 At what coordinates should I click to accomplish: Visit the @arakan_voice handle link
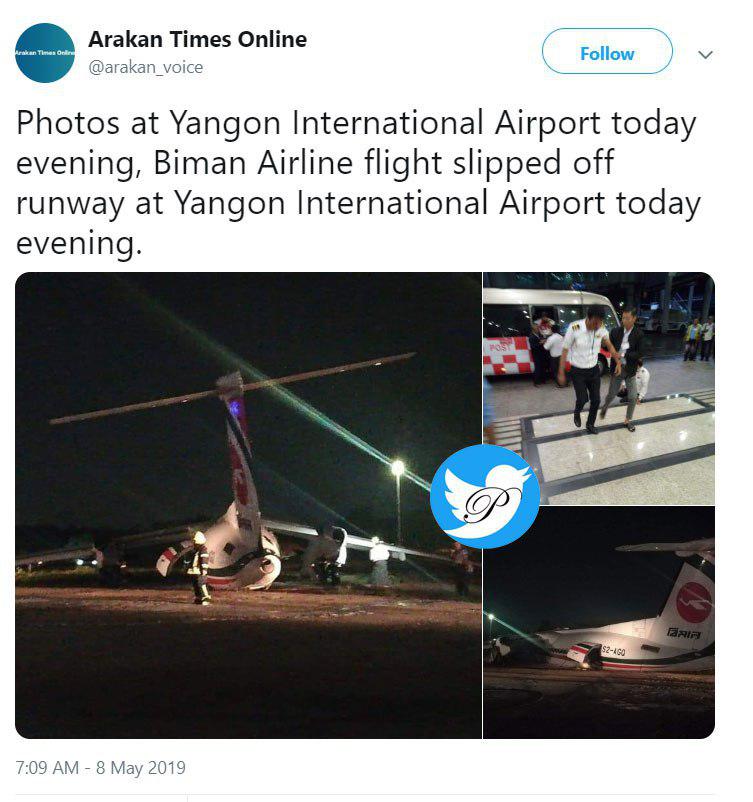tap(146, 67)
